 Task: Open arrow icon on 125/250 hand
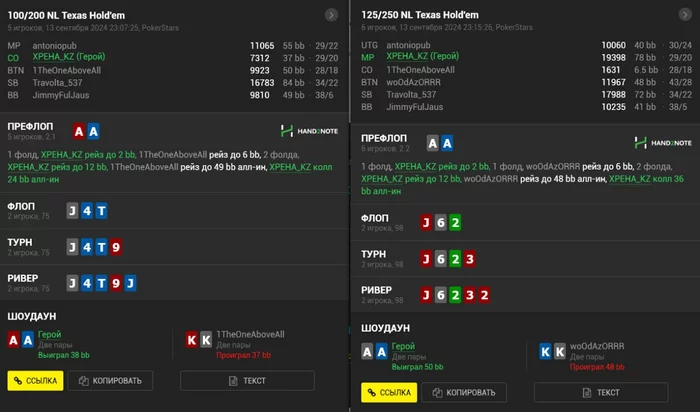tap(685, 15)
